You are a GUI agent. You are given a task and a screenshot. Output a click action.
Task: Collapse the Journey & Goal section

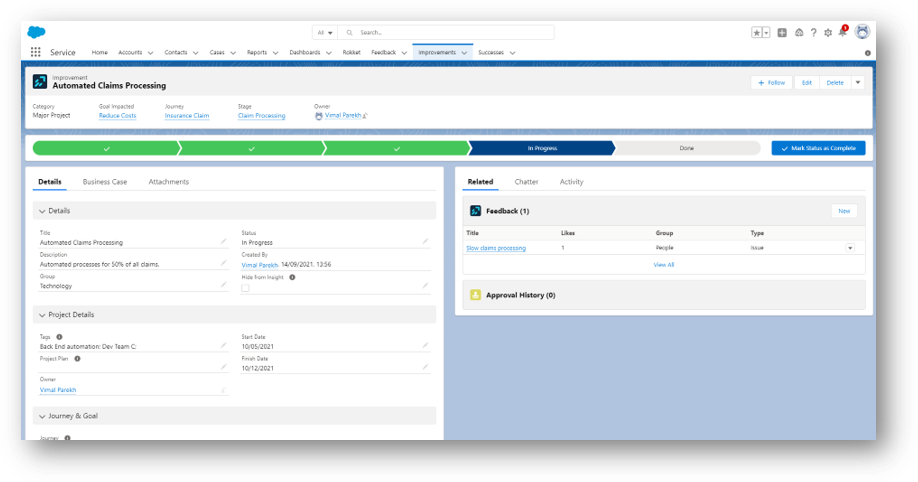42,416
